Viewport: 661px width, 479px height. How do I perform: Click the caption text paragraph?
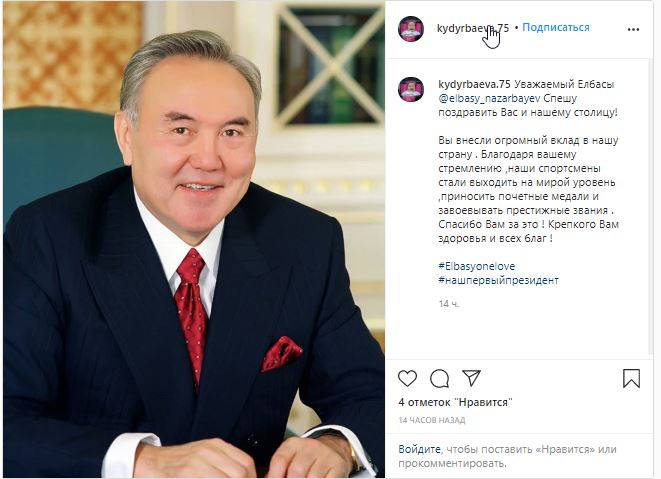point(528,189)
